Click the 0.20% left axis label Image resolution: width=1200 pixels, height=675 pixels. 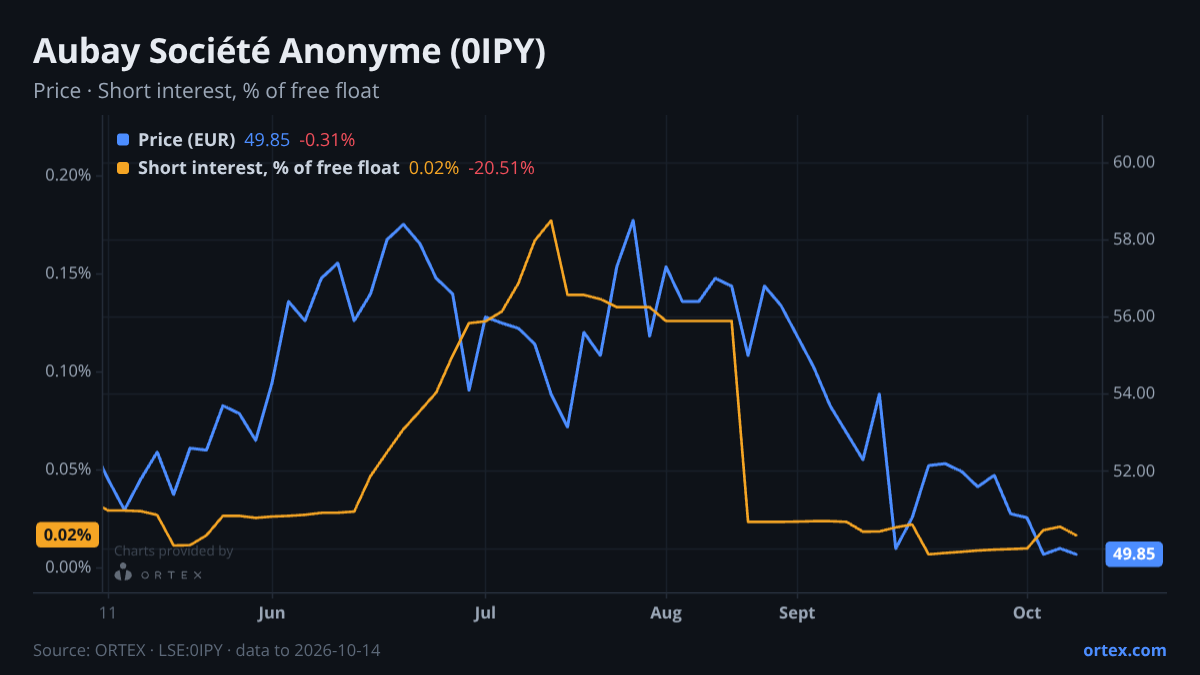pos(68,175)
